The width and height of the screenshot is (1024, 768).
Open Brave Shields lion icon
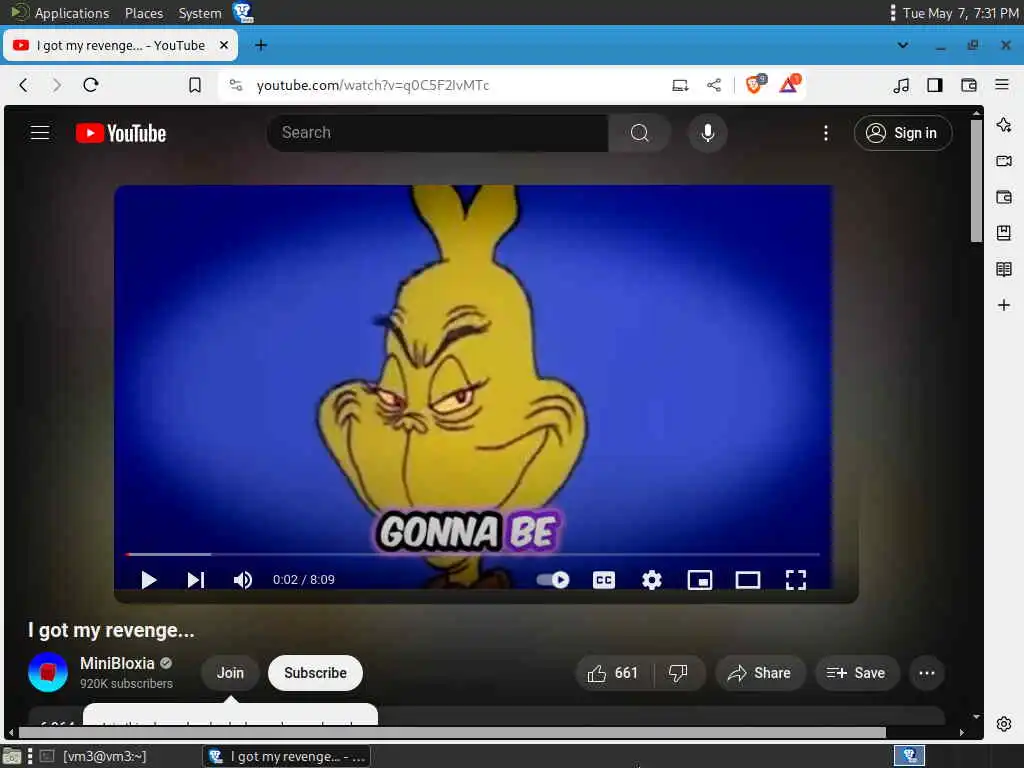[756, 84]
